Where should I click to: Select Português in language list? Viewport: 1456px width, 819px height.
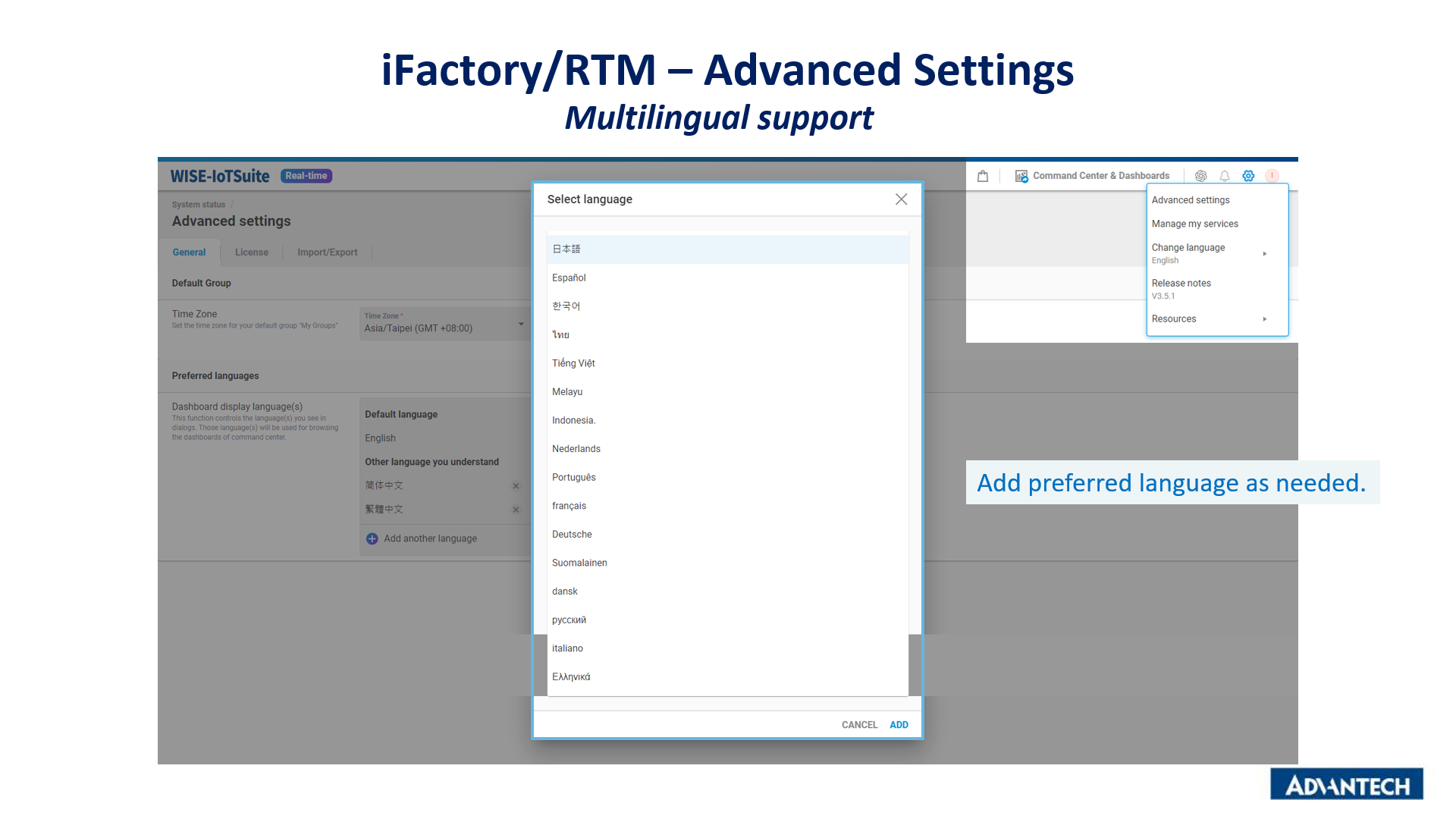727,478
